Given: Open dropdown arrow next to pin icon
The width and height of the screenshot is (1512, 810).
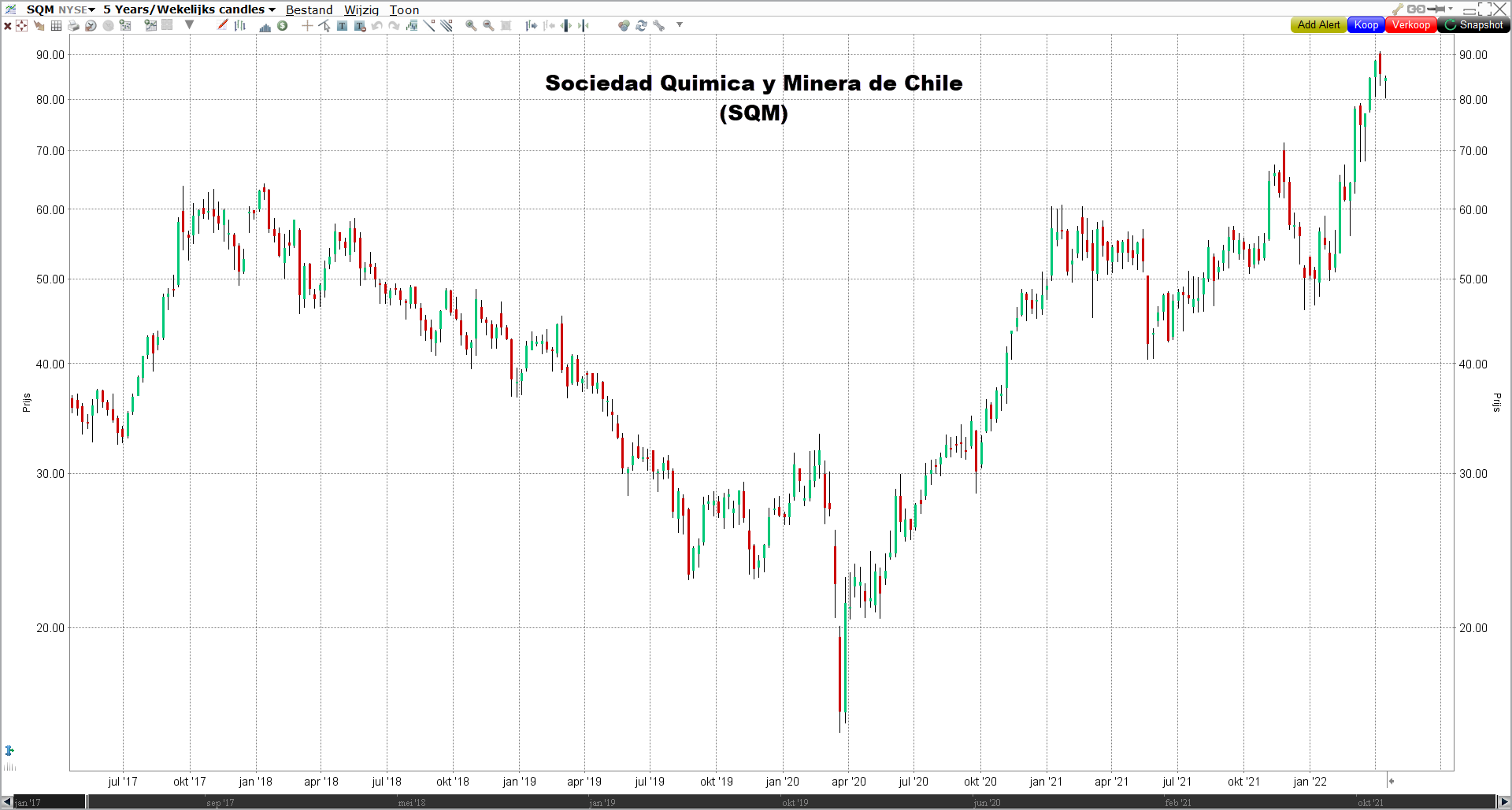Looking at the screenshot, I should point(1451,9).
